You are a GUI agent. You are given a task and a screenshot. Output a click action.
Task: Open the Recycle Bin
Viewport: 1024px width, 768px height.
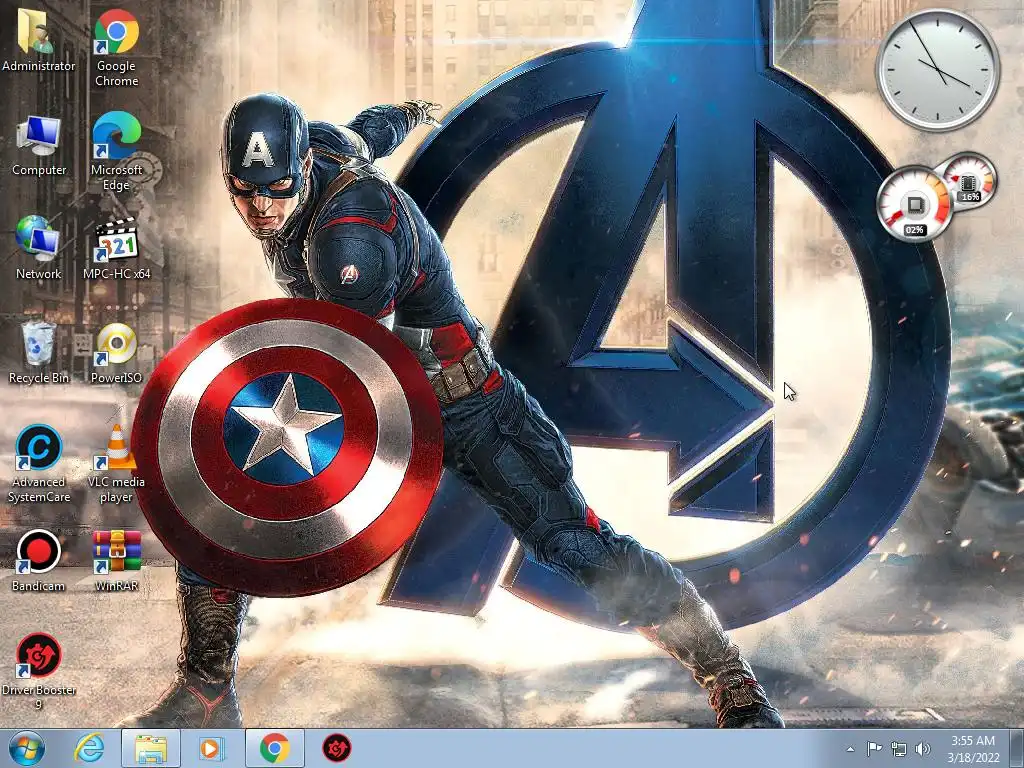click(x=39, y=353)
